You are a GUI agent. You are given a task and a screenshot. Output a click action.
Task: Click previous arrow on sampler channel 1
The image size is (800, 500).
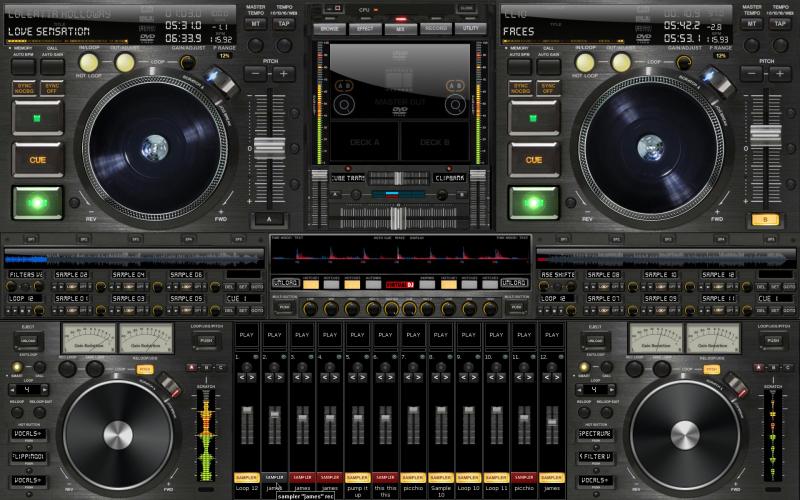(242, 377)
